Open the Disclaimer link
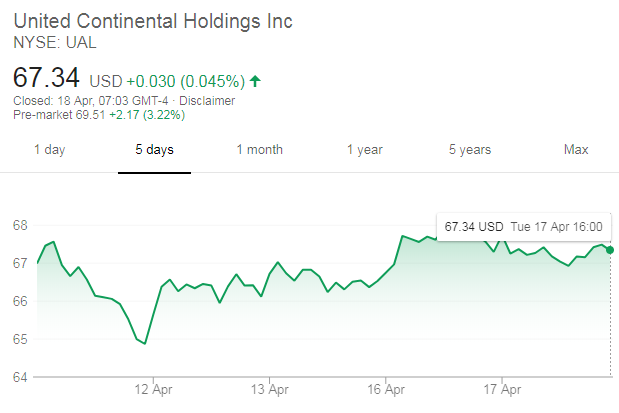The width and height of the screenshot is (619, 413). 208,101
